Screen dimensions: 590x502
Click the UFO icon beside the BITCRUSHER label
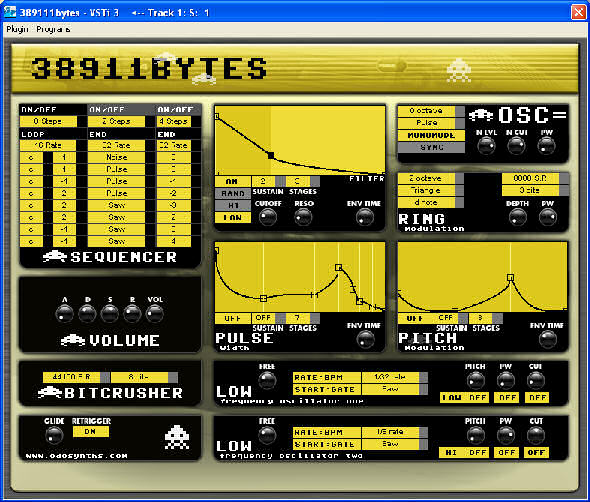click(x=50, y=392)
